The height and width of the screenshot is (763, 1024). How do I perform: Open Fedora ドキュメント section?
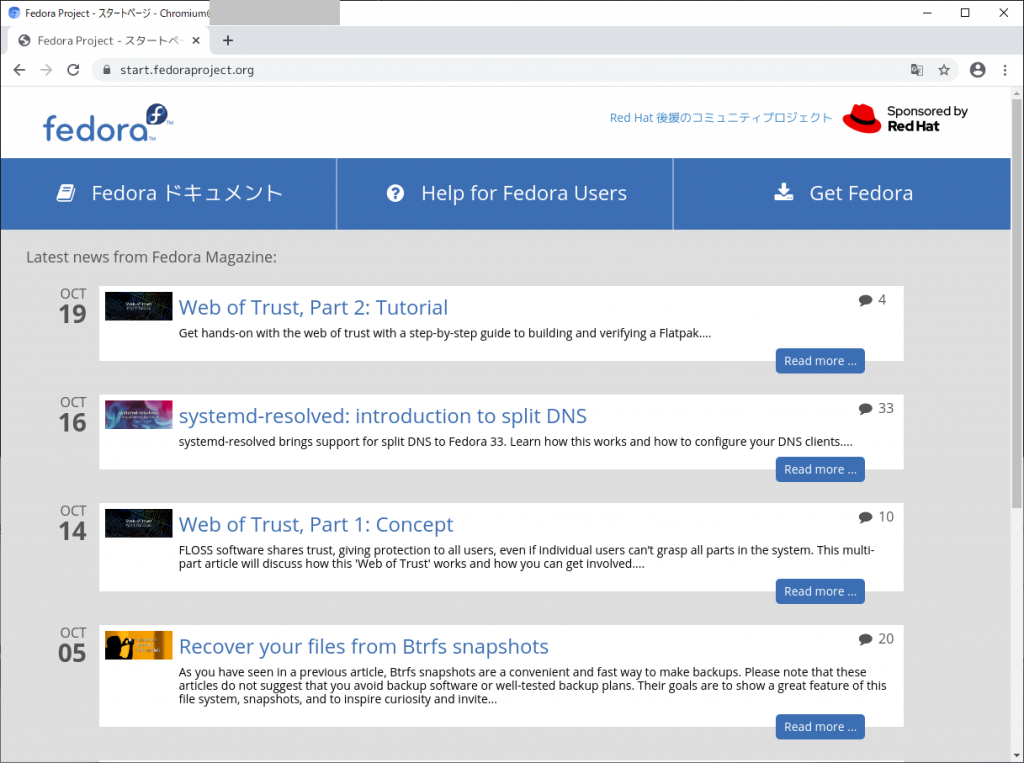coord(168,193)
